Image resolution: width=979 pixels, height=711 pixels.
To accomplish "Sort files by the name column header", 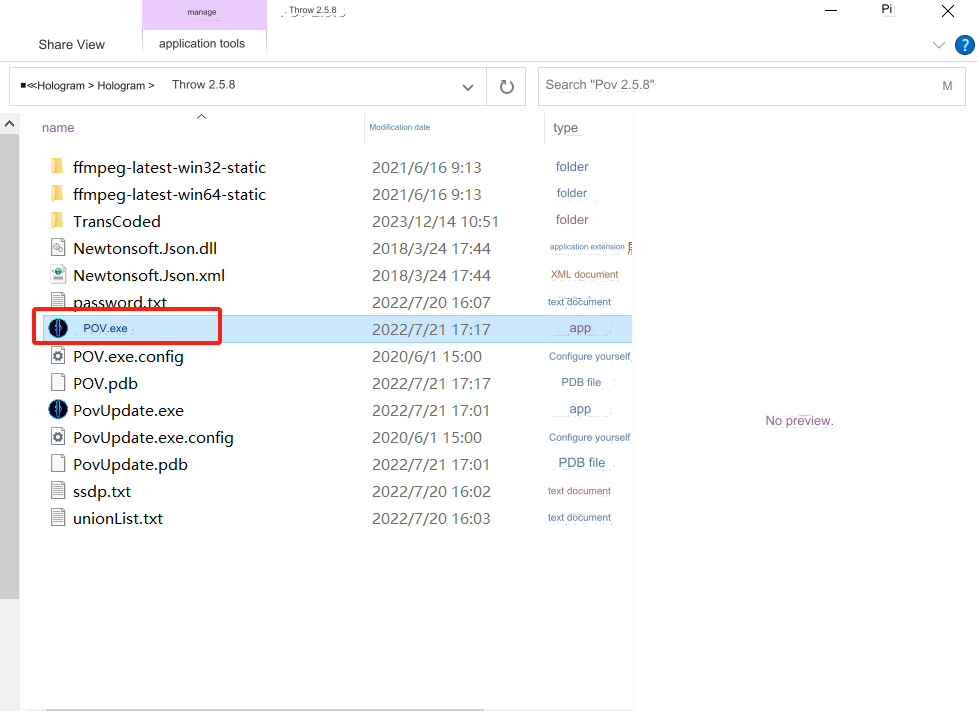I will 58,127.
